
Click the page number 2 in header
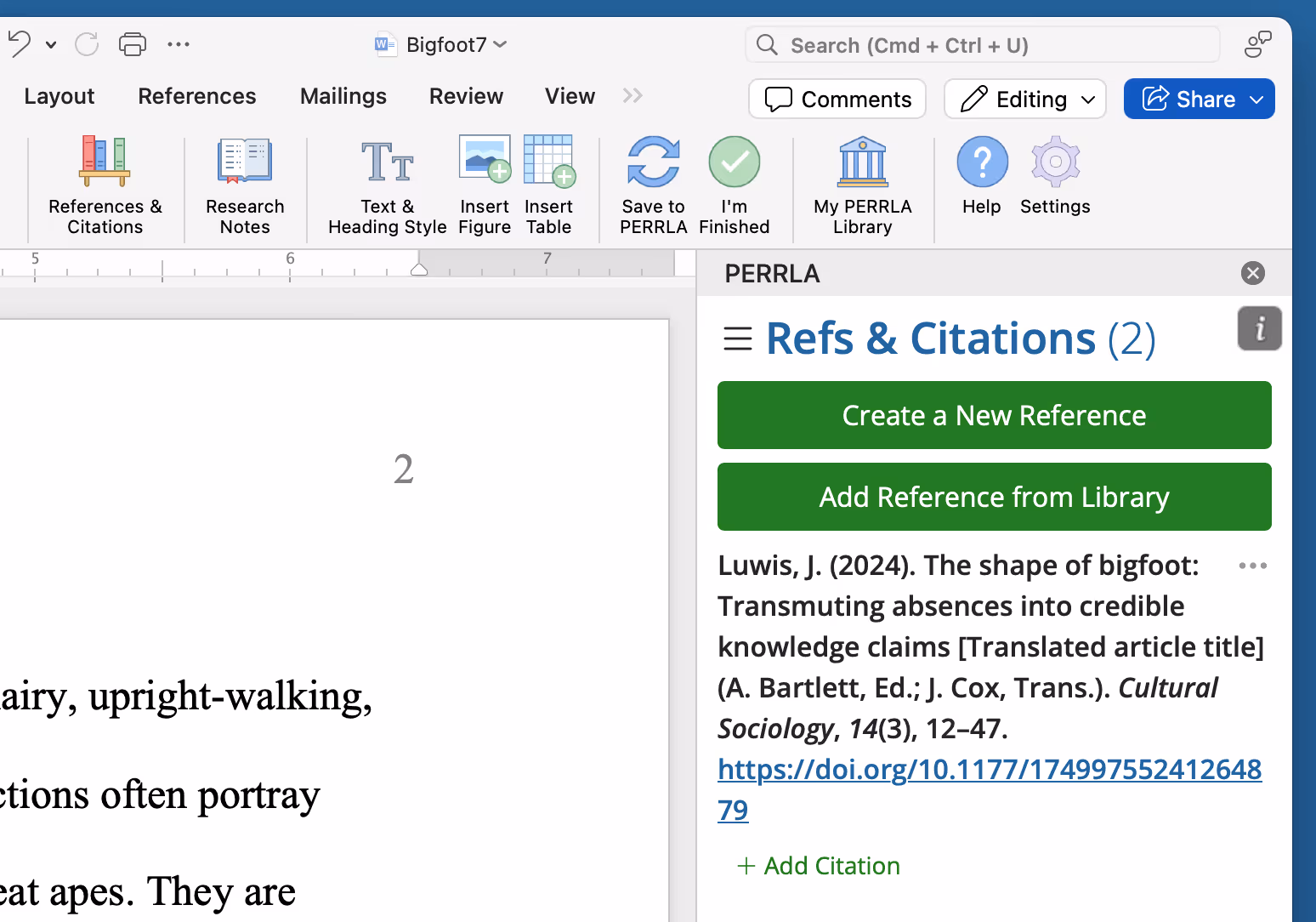(404, 469)
